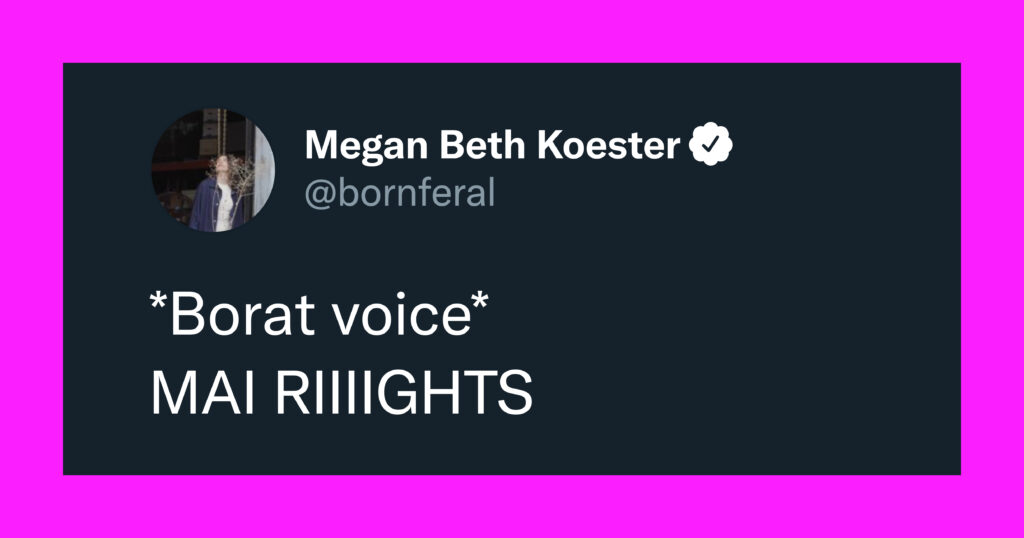Viewport: 1024px width, 538px height.
Task: Click the magenta border above the tweet
Action: 512,31
